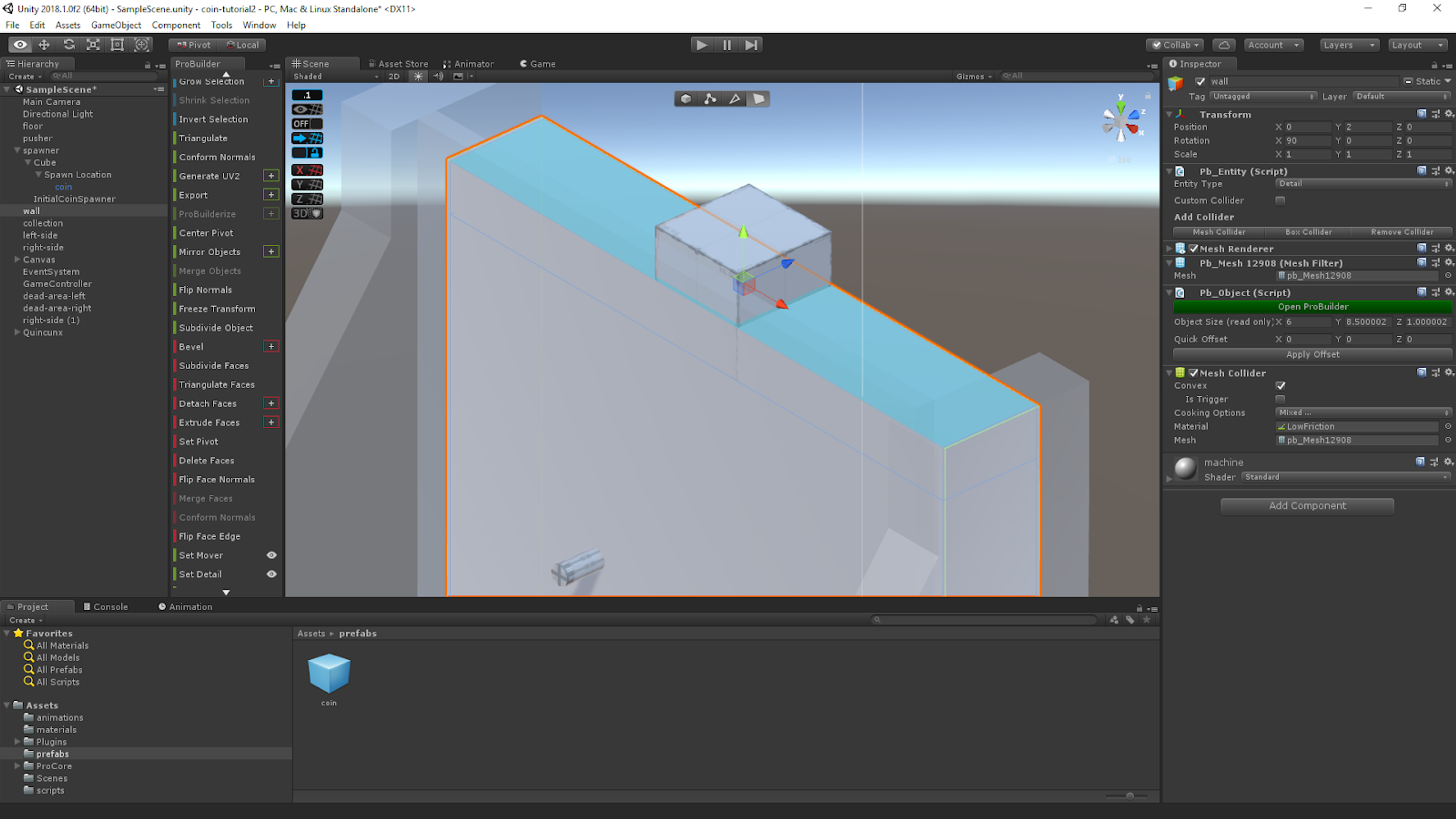
Task: Toggle the wall object active checkbox
Action: (x=1200, y=82)
